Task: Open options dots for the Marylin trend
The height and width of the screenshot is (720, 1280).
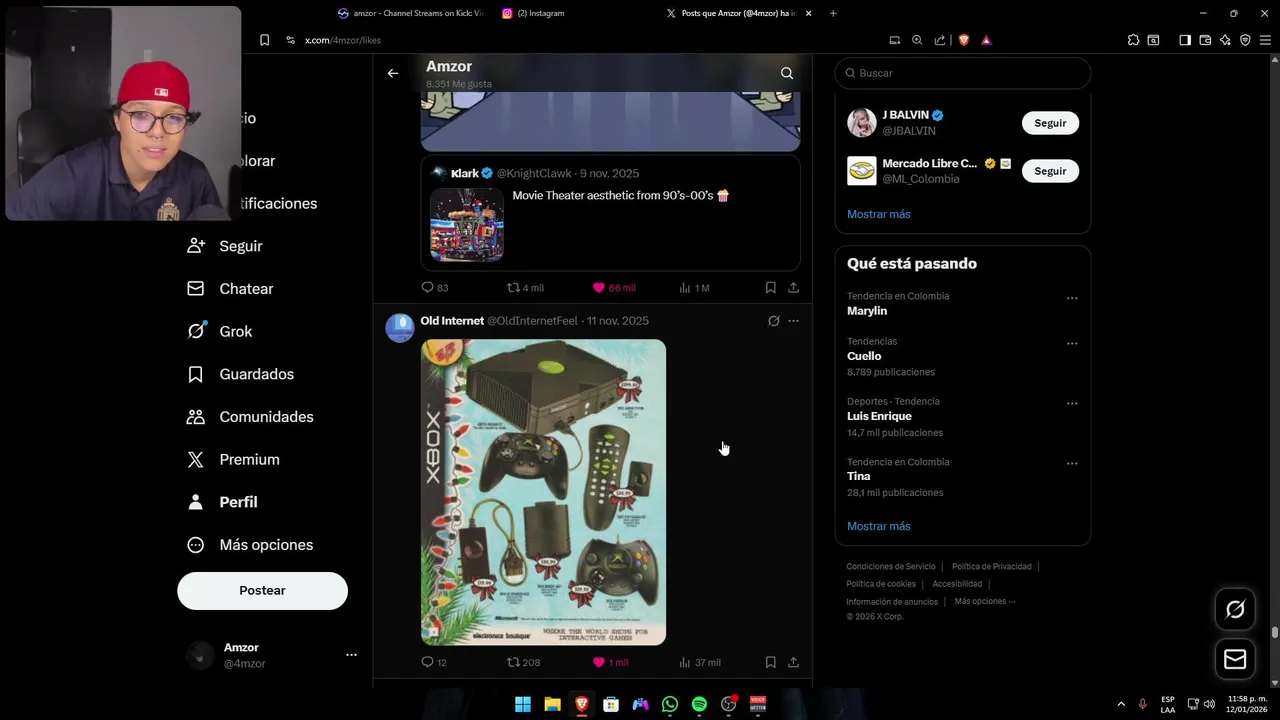Action: 1072,298
